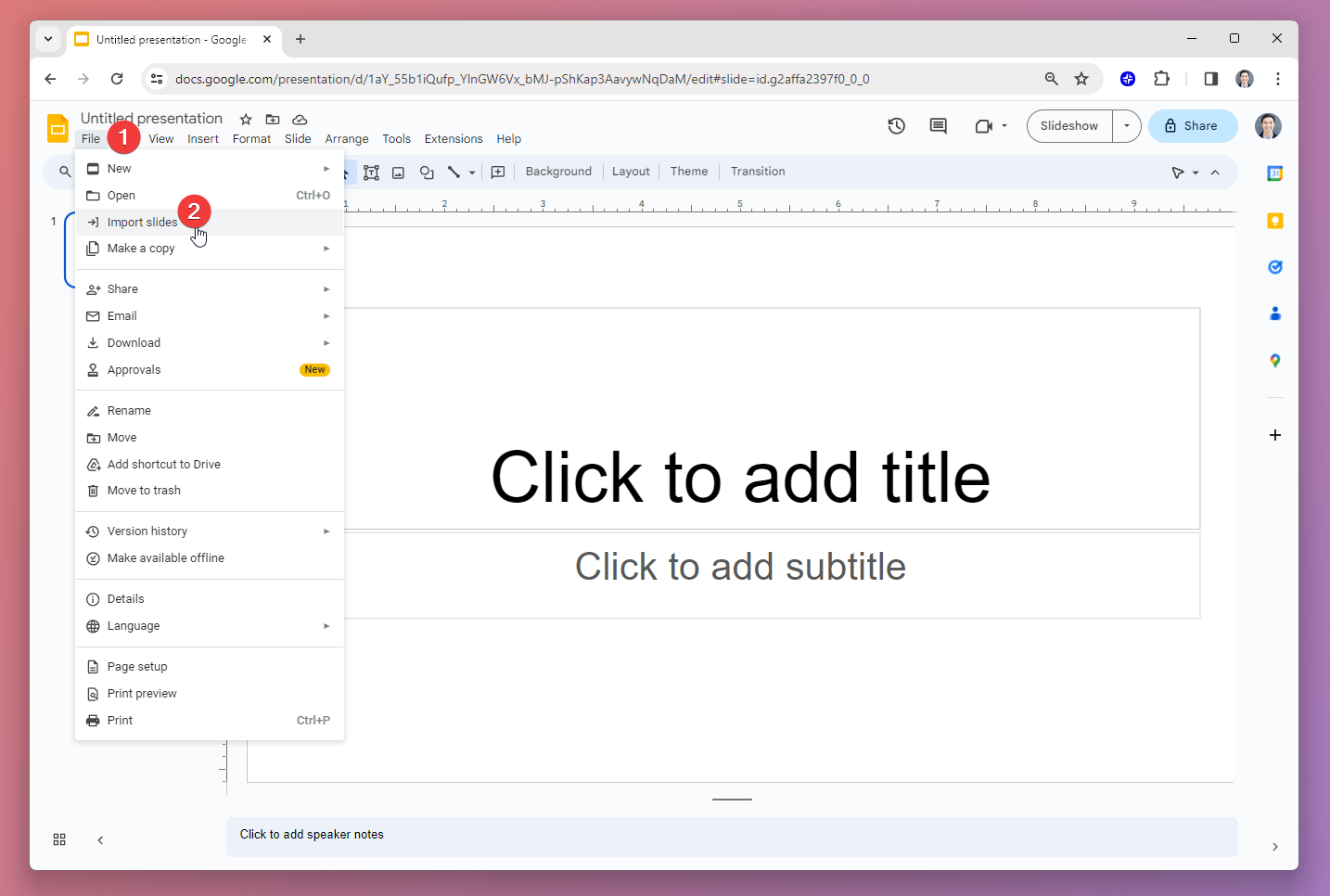This screenshot has width=1330, height=896.
Task: Expand the Language submenu
Action: 210,626
